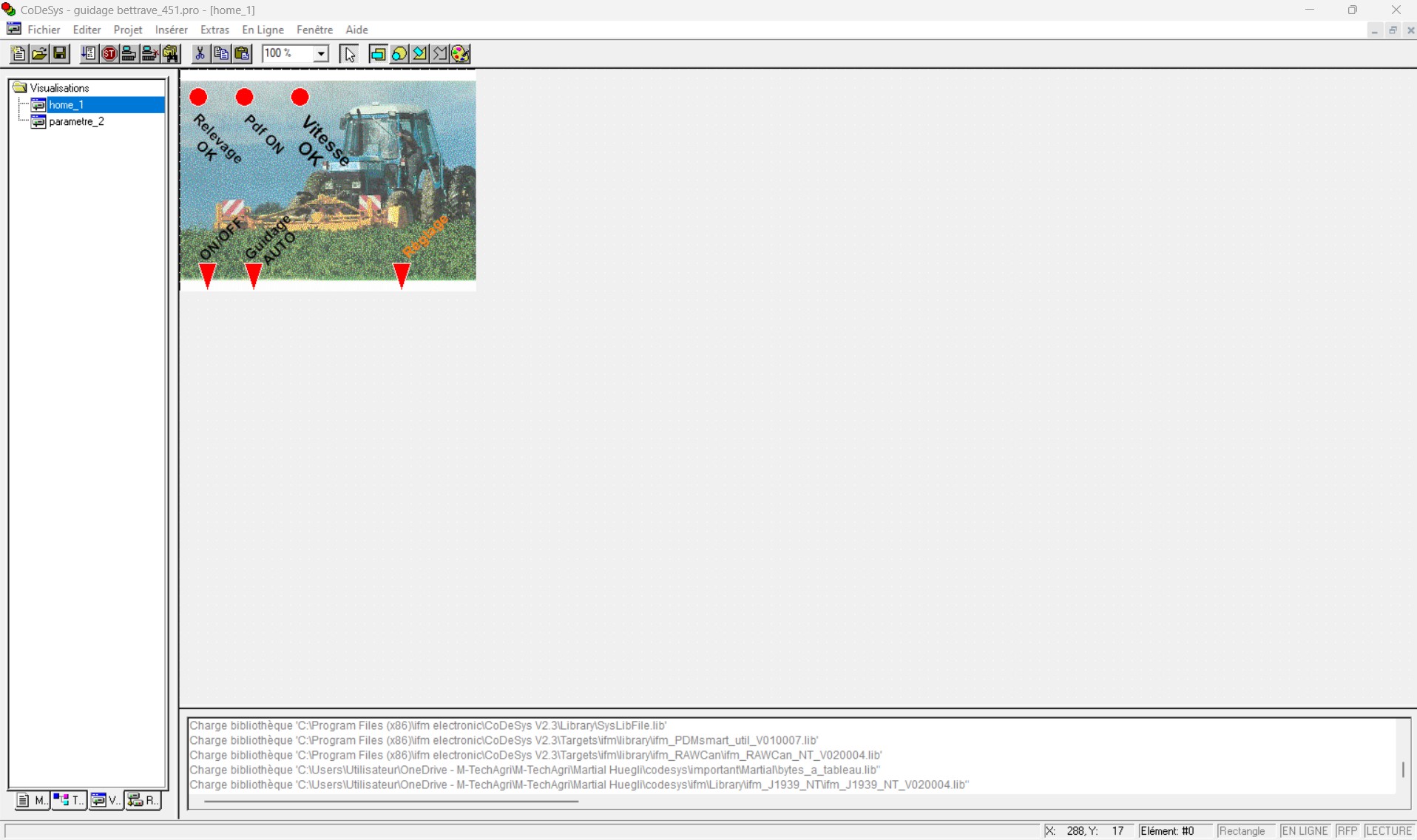Cut with the scissors toolbar icon
Viewport: 1417px width, 840px height.
pyautogui.click(x=200, y=53)
